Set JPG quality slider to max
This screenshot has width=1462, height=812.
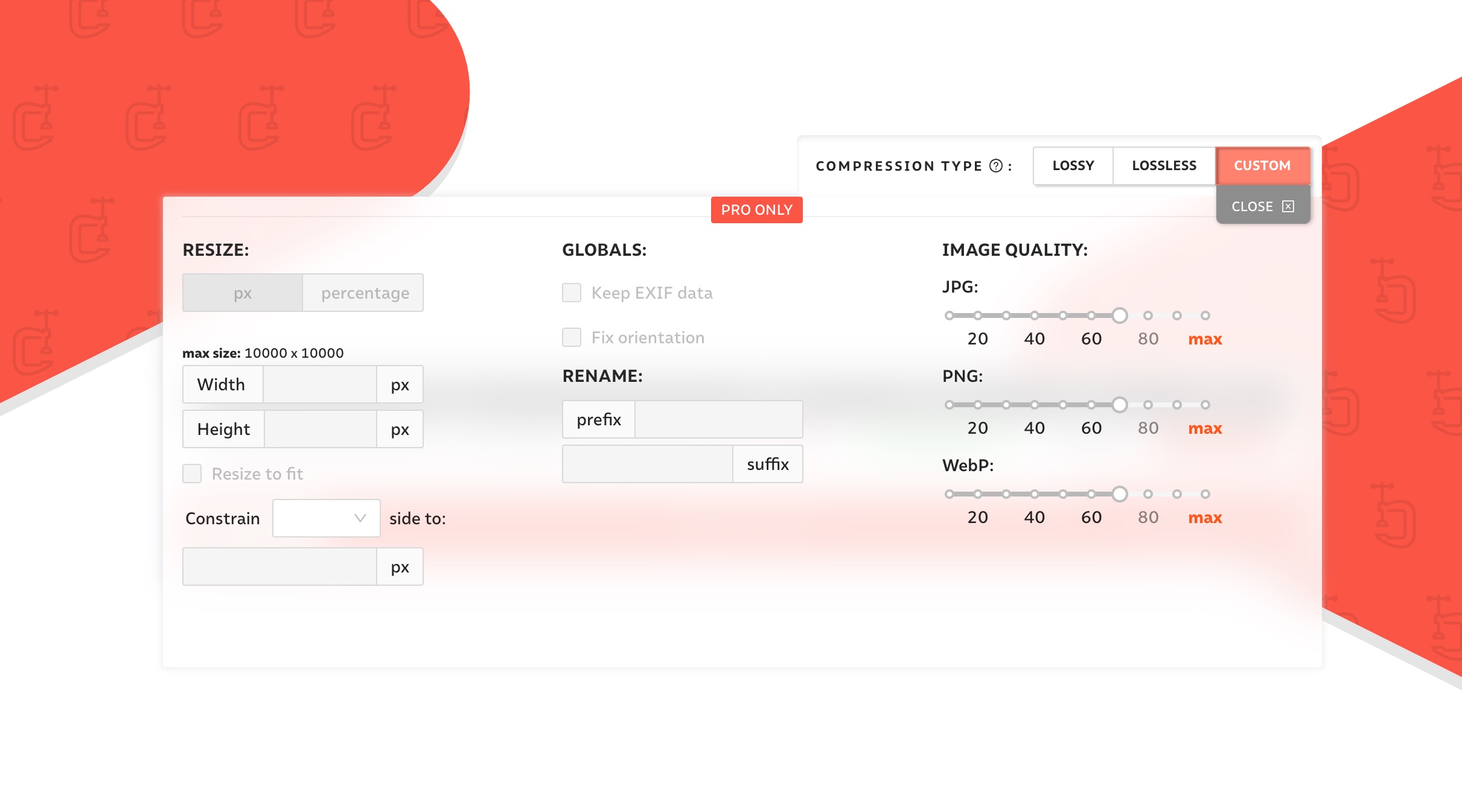[1205, 316]
